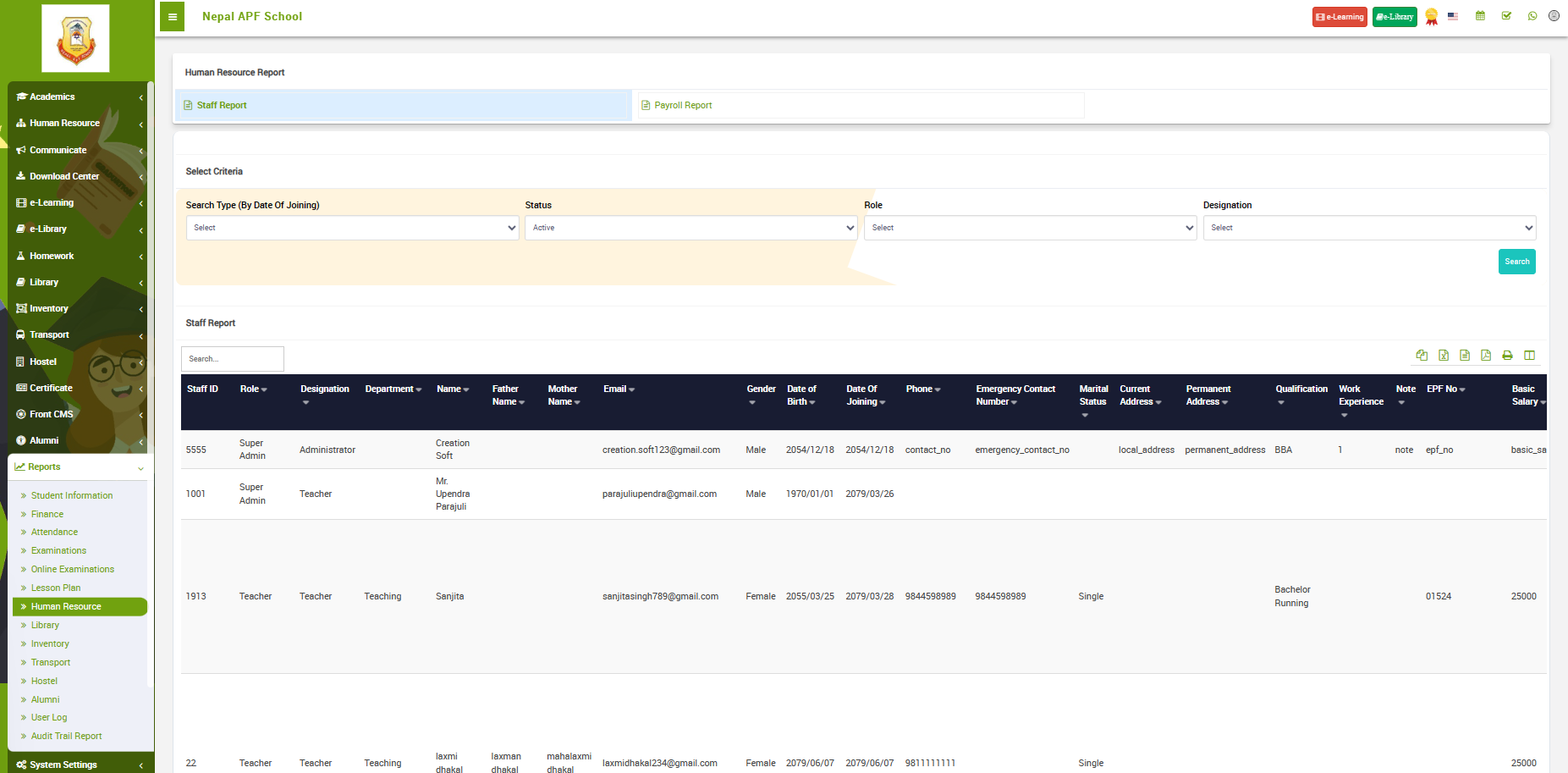The image size is (1568, 773).
Task: Copy the staff report table
Action: pos(1422,356)
